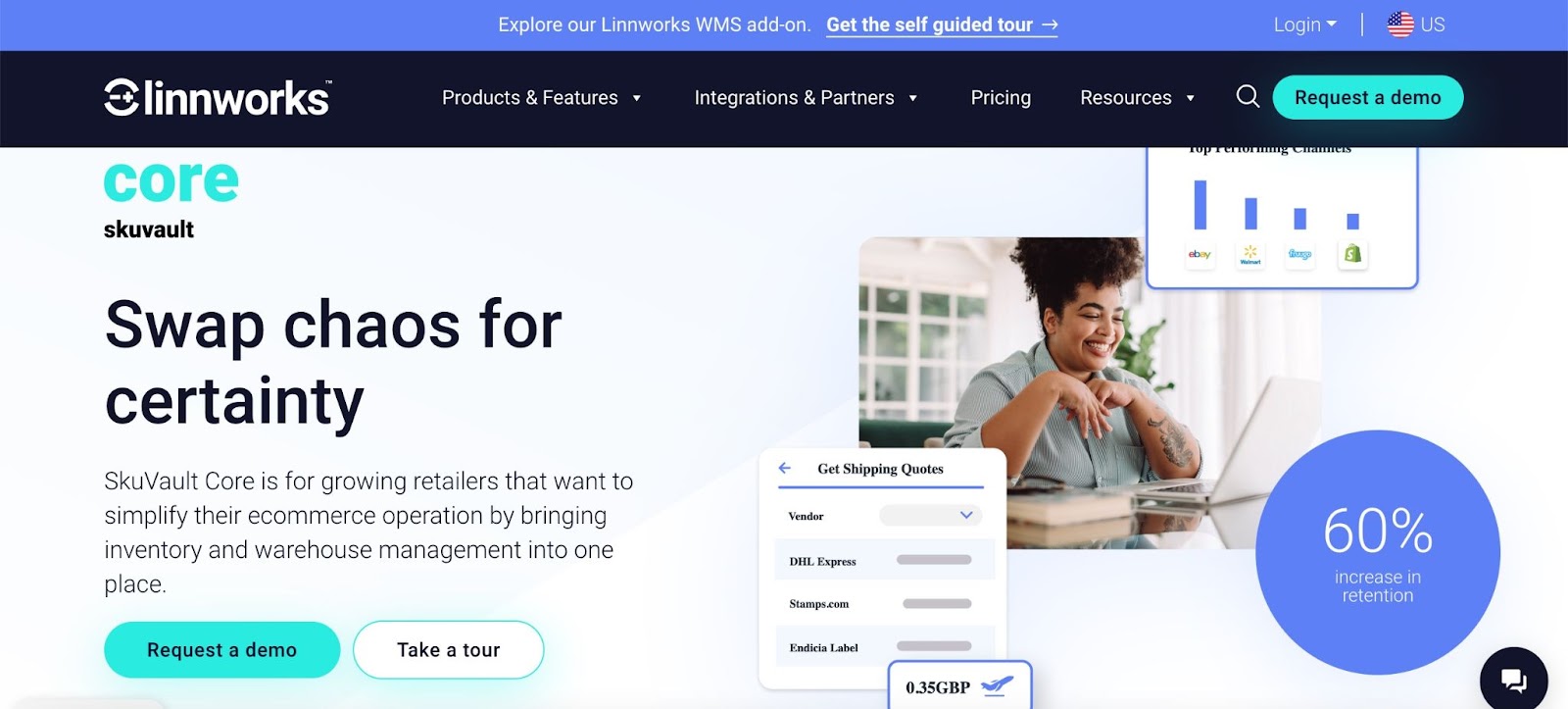The height and width of the screenshot is (709, 1568).
Task: Click the eBay channel icon
Action: point(1200,254)
